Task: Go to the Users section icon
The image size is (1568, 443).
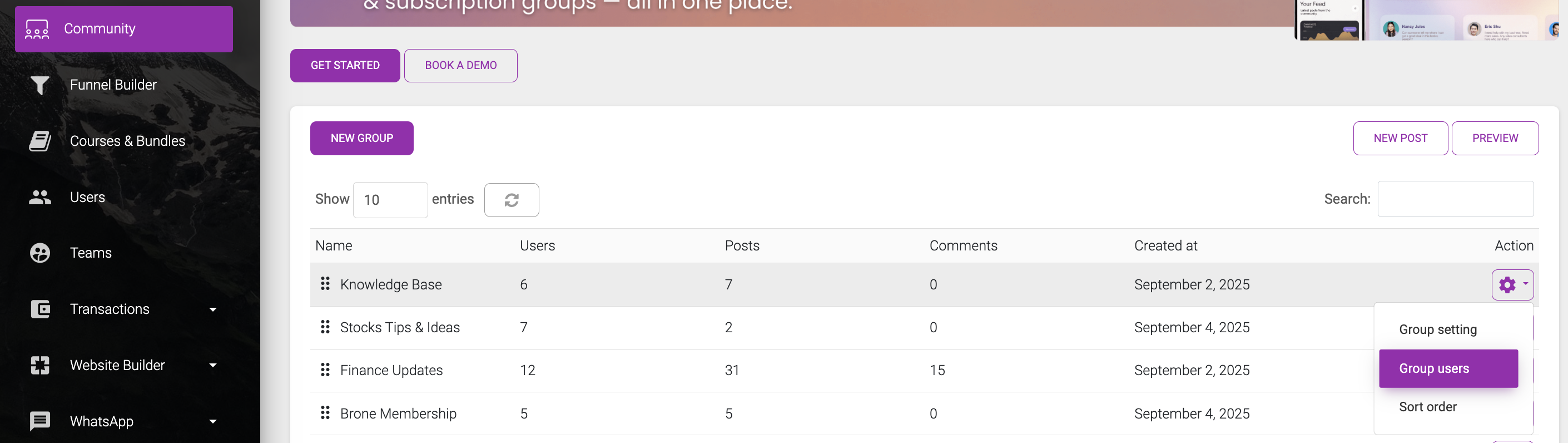Action: [40, 197]
